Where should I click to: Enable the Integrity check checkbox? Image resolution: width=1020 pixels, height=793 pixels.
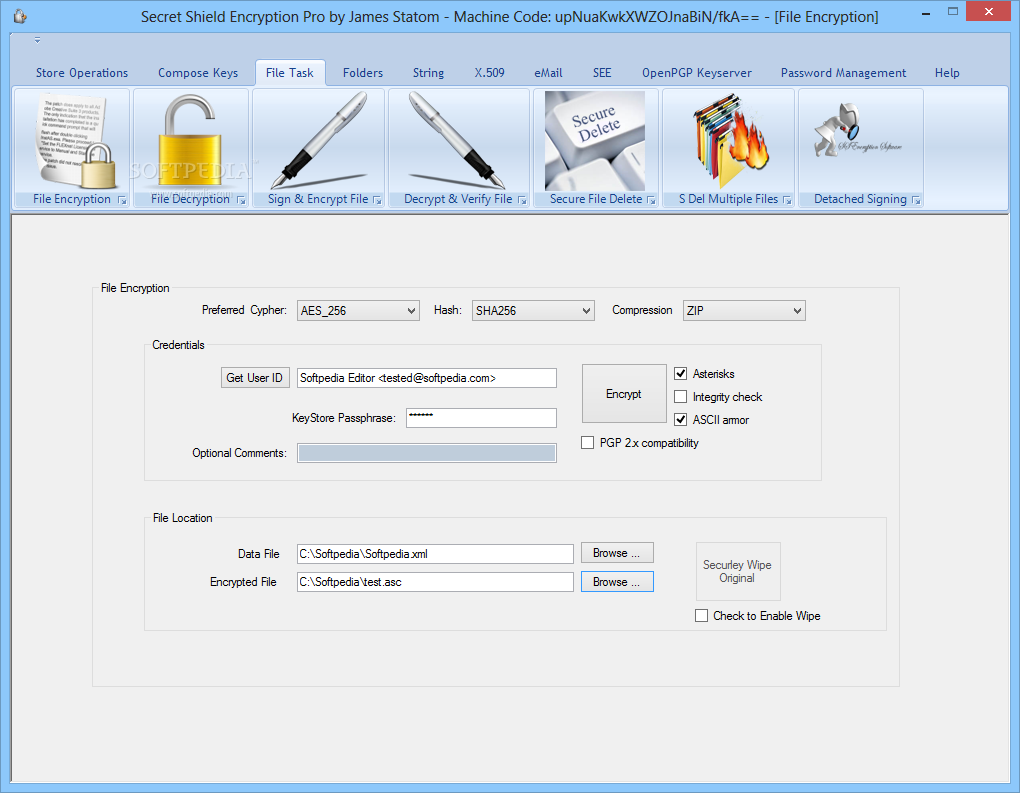click(680, 397)
